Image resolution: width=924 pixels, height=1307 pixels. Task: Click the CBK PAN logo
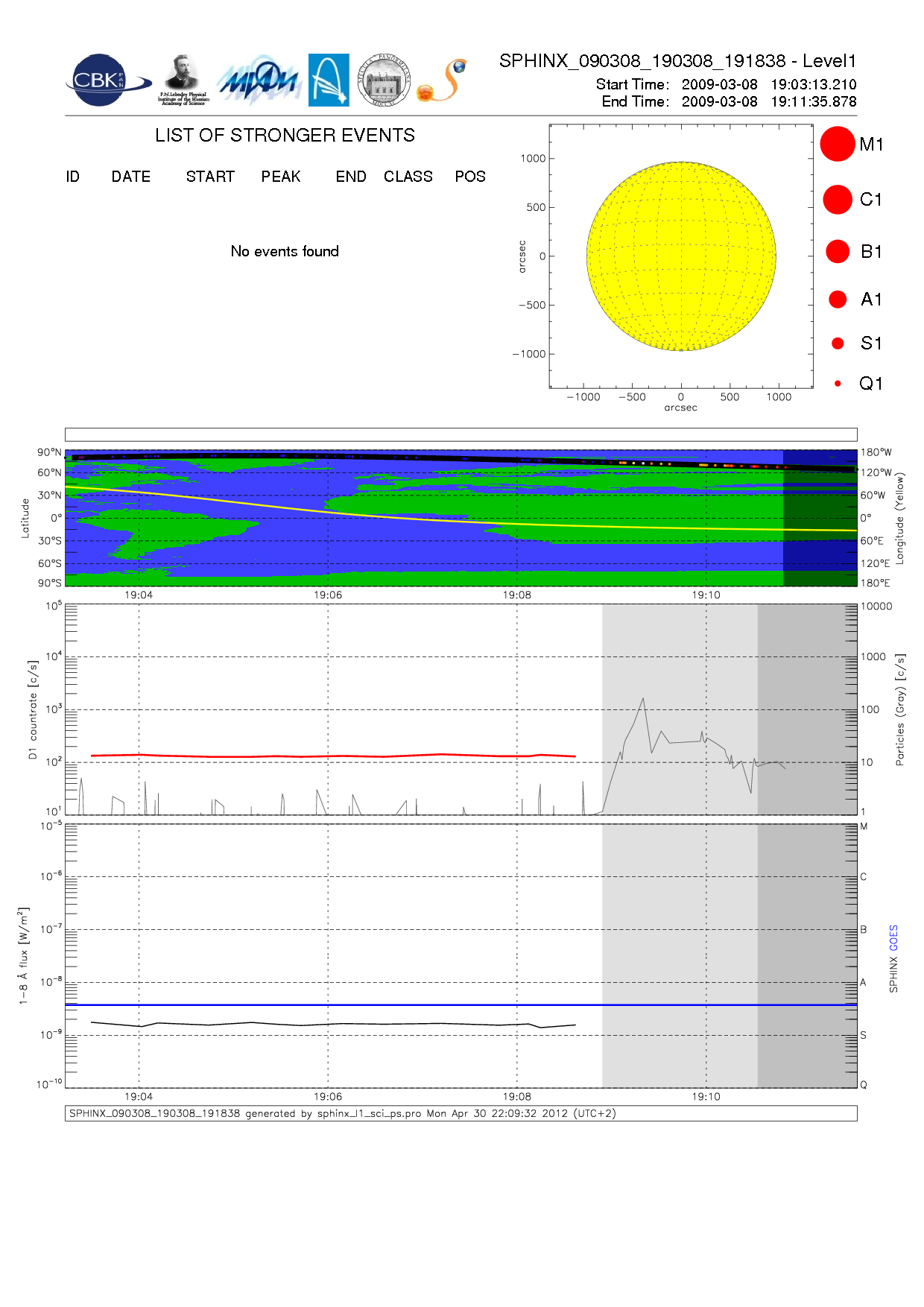coord(104,80)
